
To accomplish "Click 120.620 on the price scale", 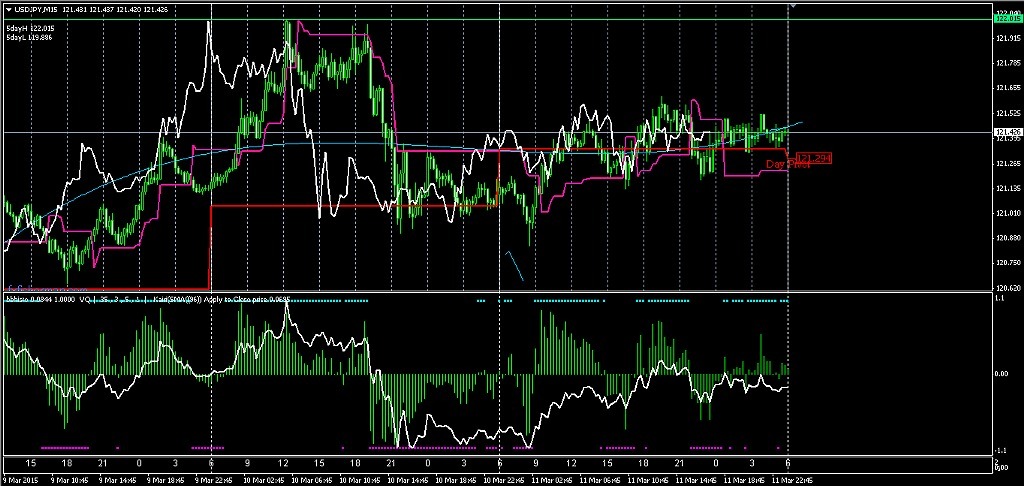I will tap(1007, 287).
